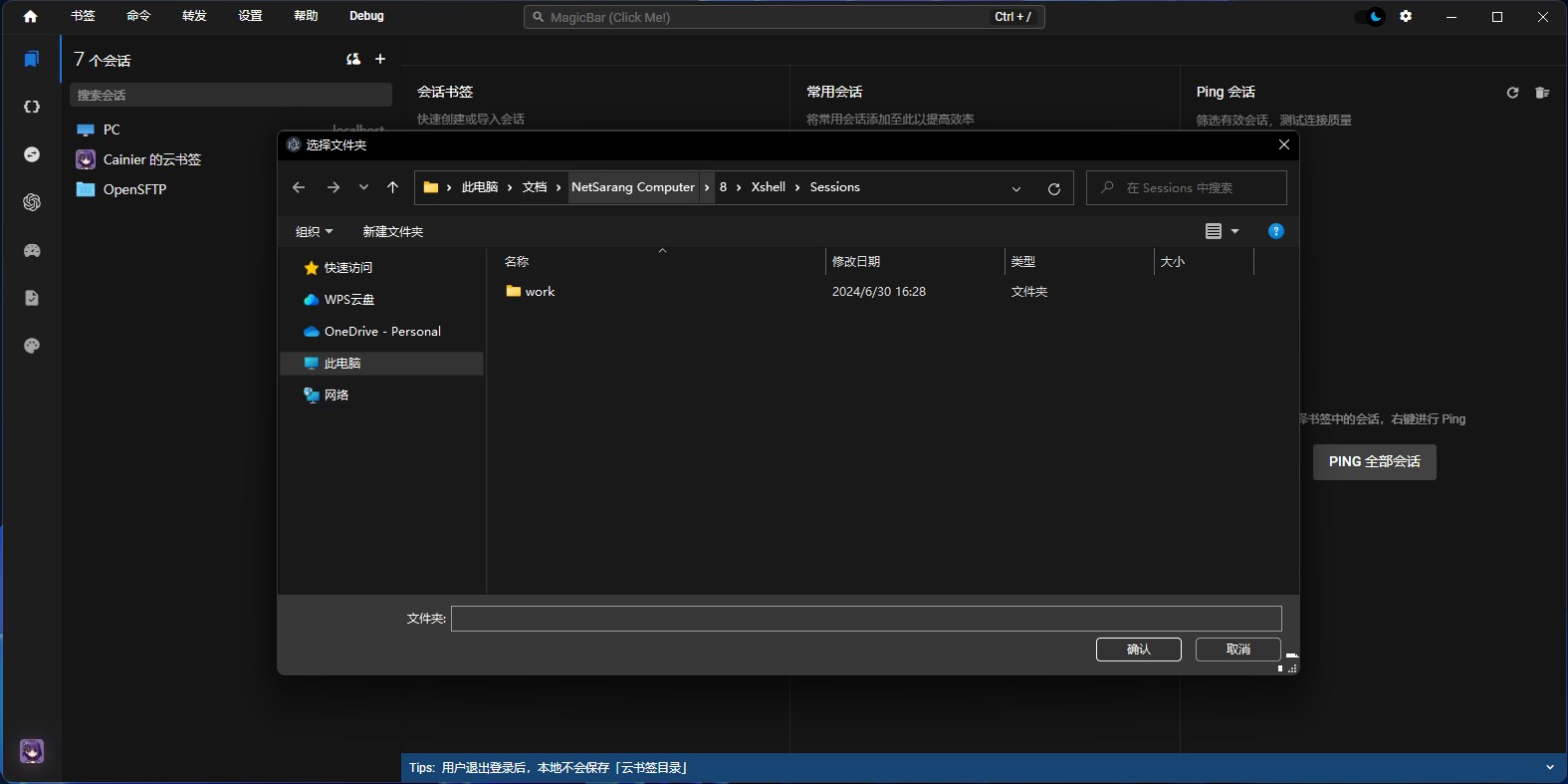Expand the recent locations dropdown arrow

coord(363,187)
